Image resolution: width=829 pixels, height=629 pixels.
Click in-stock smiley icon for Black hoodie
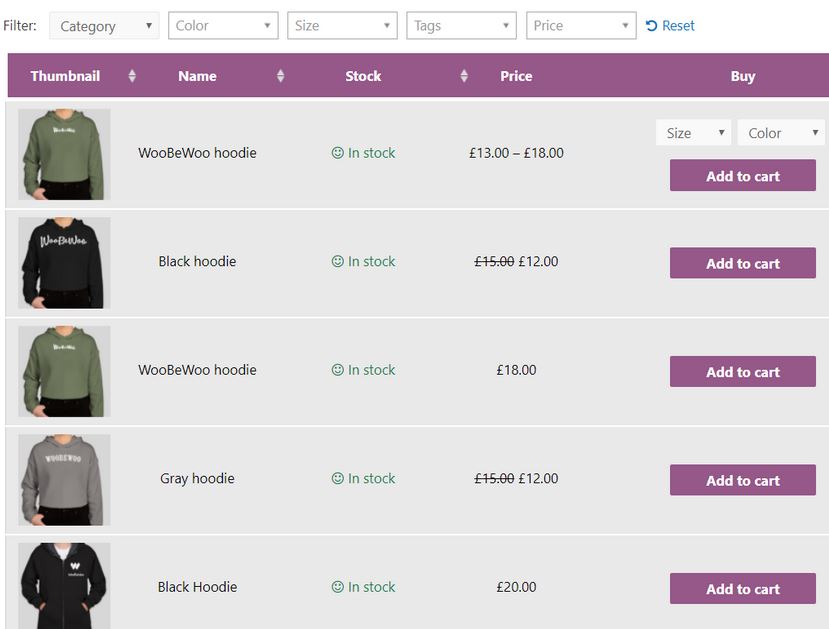pos(337,261)
